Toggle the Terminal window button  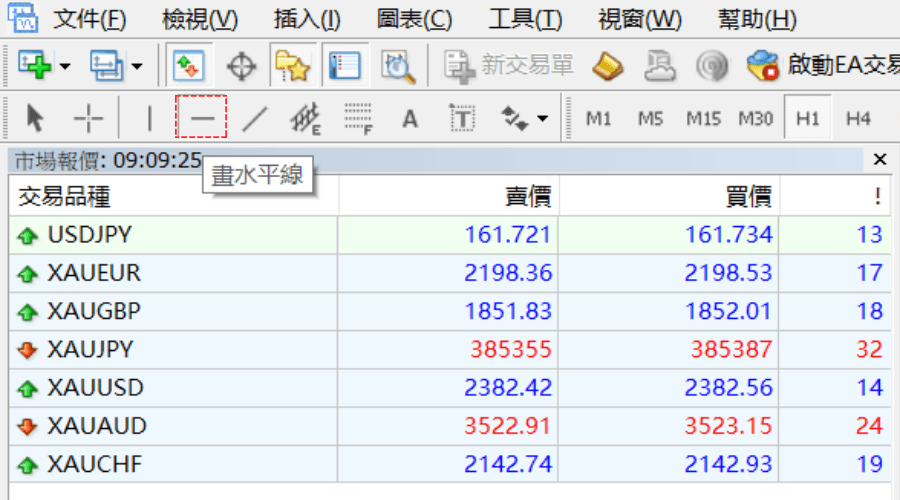coord(346,67)
